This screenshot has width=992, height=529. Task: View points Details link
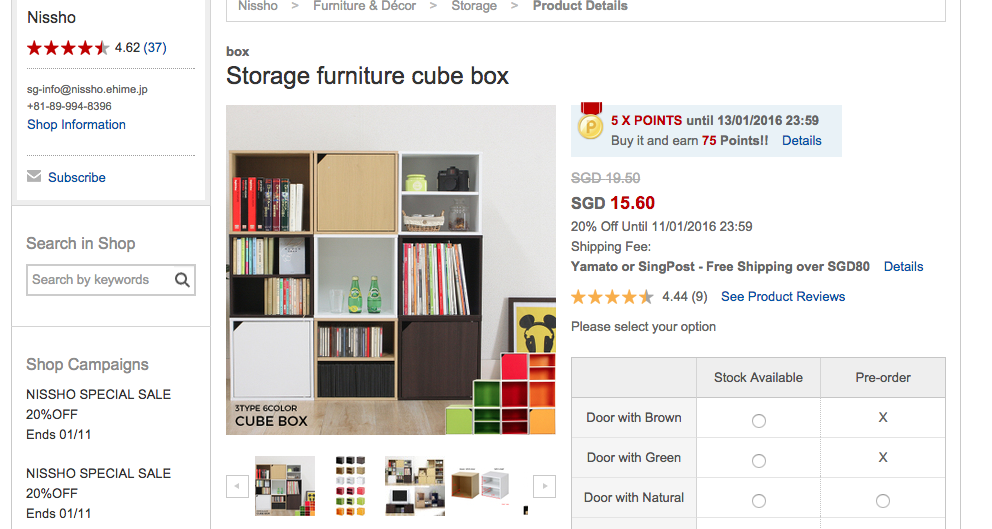pos(801,141)
